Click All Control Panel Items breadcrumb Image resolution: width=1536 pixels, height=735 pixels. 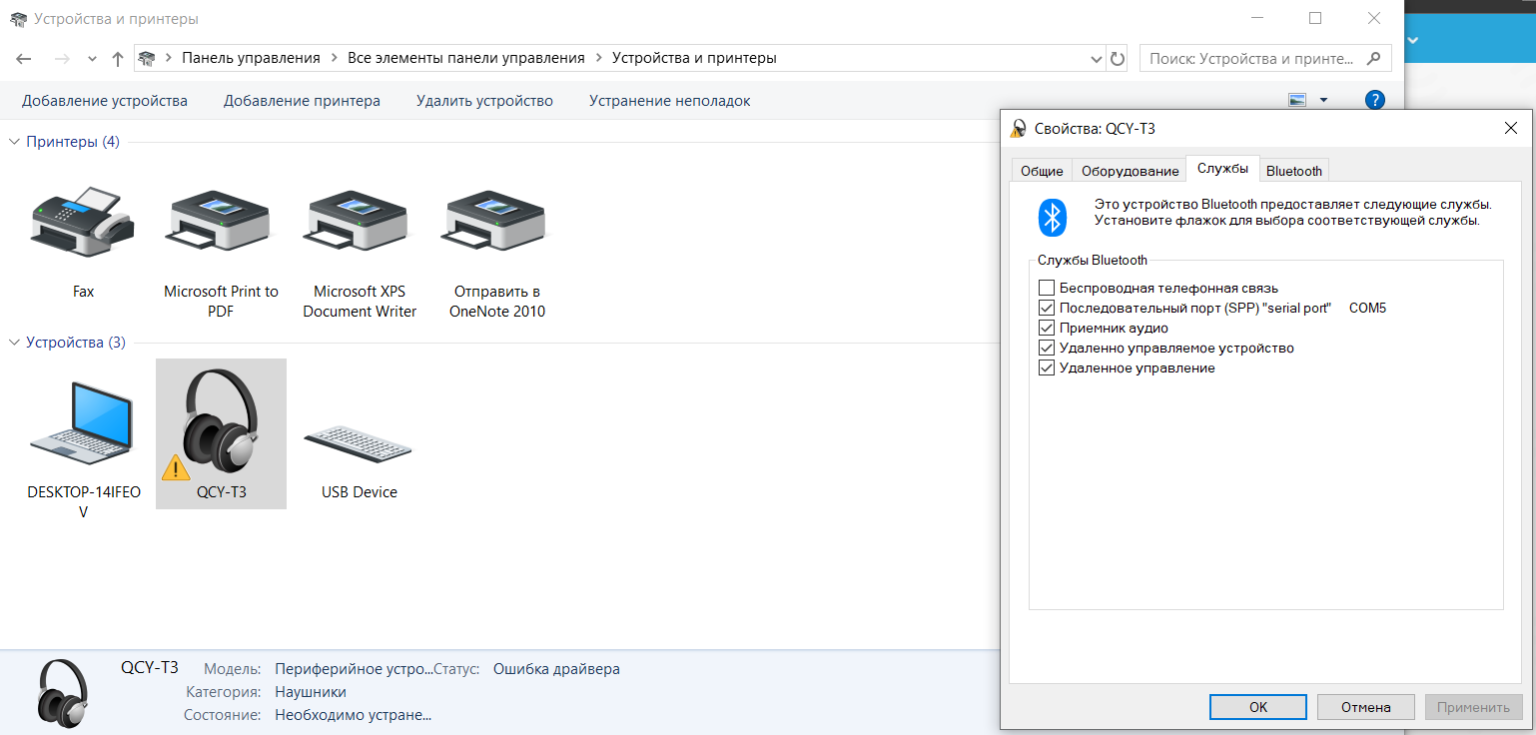466,58
